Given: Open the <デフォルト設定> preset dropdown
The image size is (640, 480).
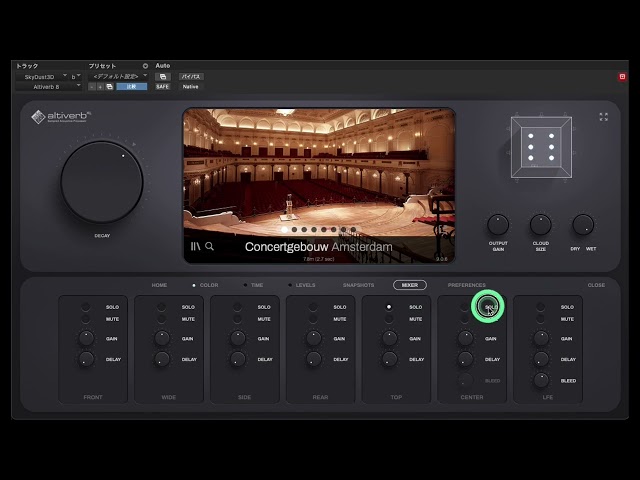Looking at the screenshot, I should [x=118, y=76].
